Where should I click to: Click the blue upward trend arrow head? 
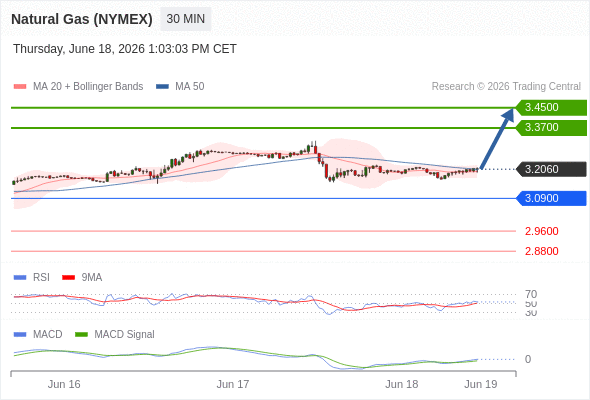509,114
